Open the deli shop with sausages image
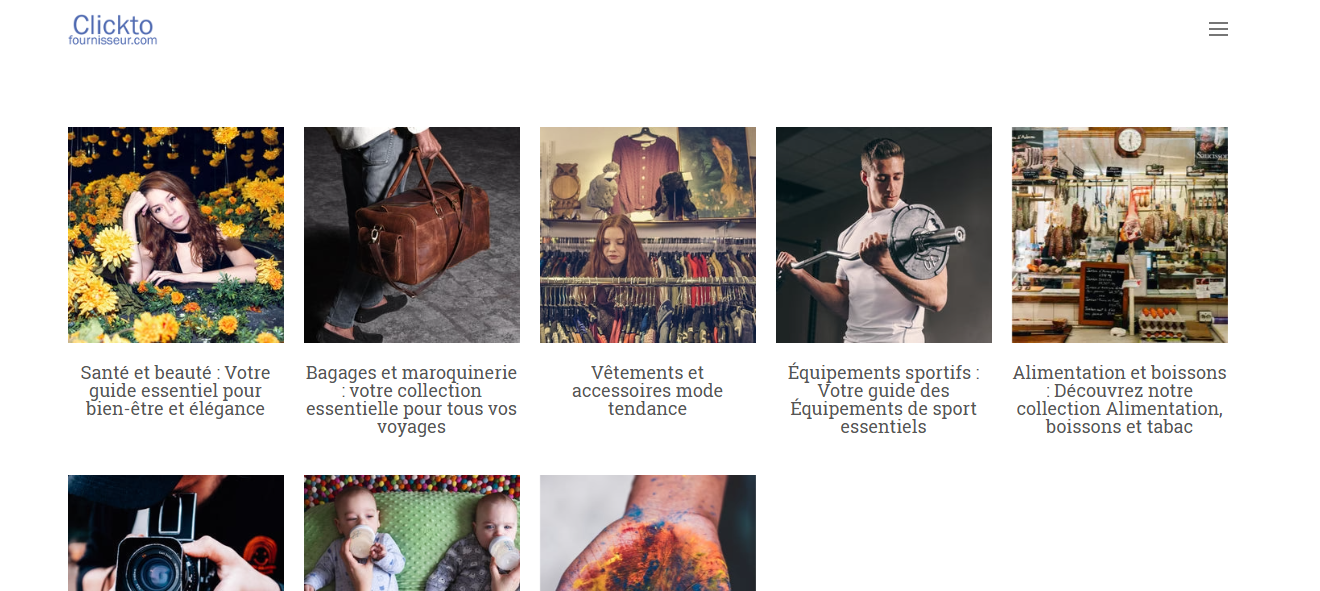Viewport: 1320px width, 591px height. coord(1120,235)
